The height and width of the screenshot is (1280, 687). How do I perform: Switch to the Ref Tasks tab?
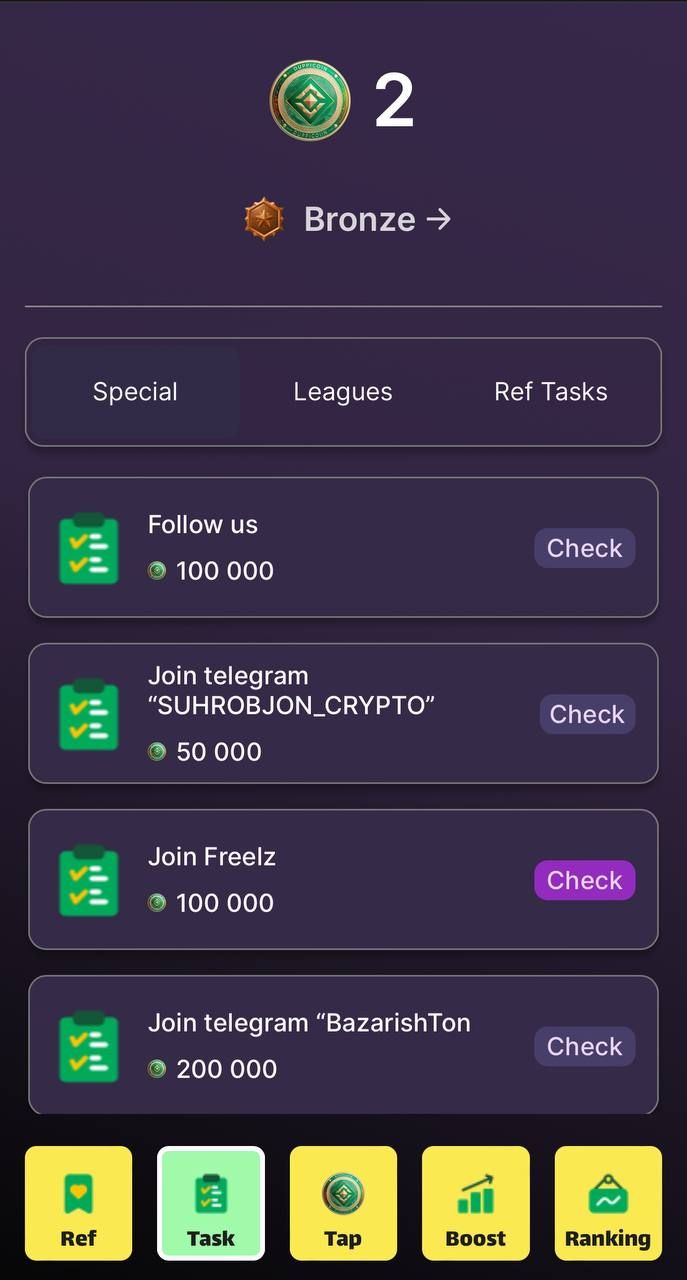[551, 392]
